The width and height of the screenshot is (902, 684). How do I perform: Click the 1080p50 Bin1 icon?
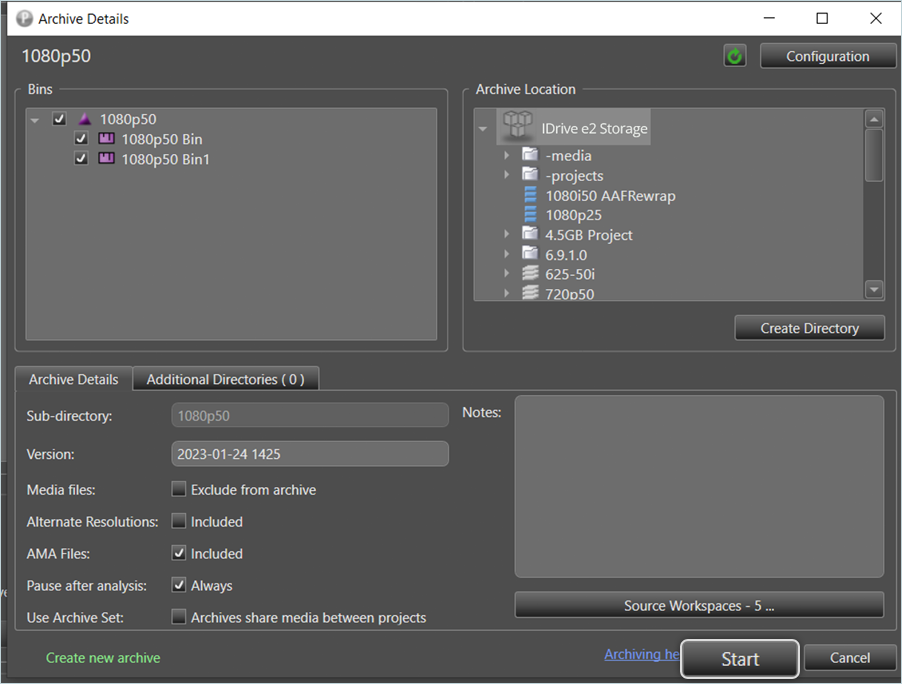[x=106, y=158]
